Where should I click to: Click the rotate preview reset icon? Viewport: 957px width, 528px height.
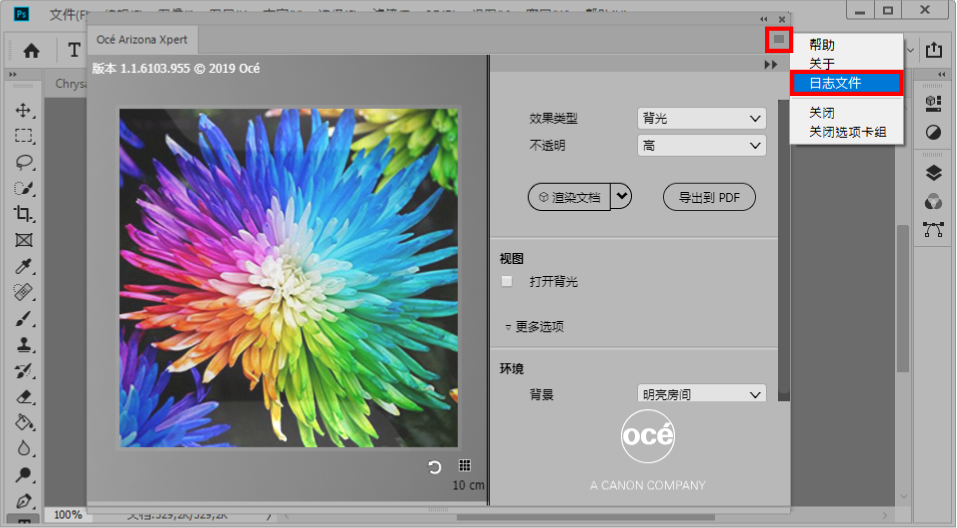[435, 467]
